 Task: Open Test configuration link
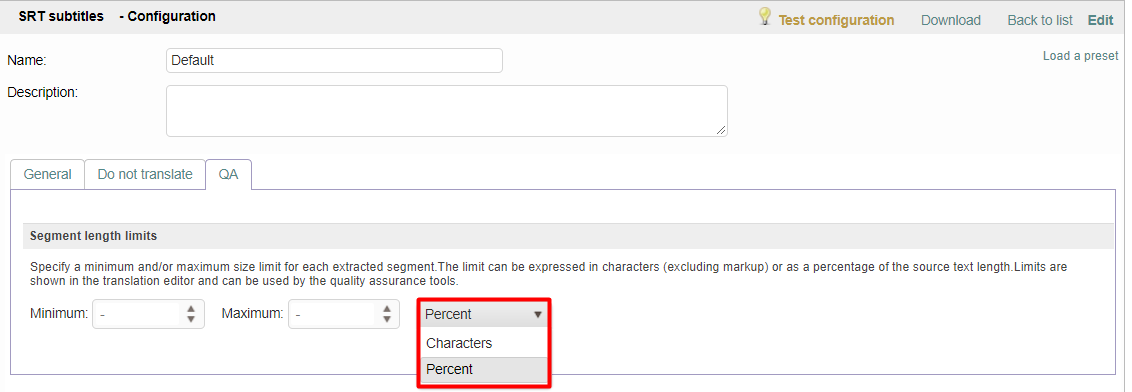click(x=836, y=20)
